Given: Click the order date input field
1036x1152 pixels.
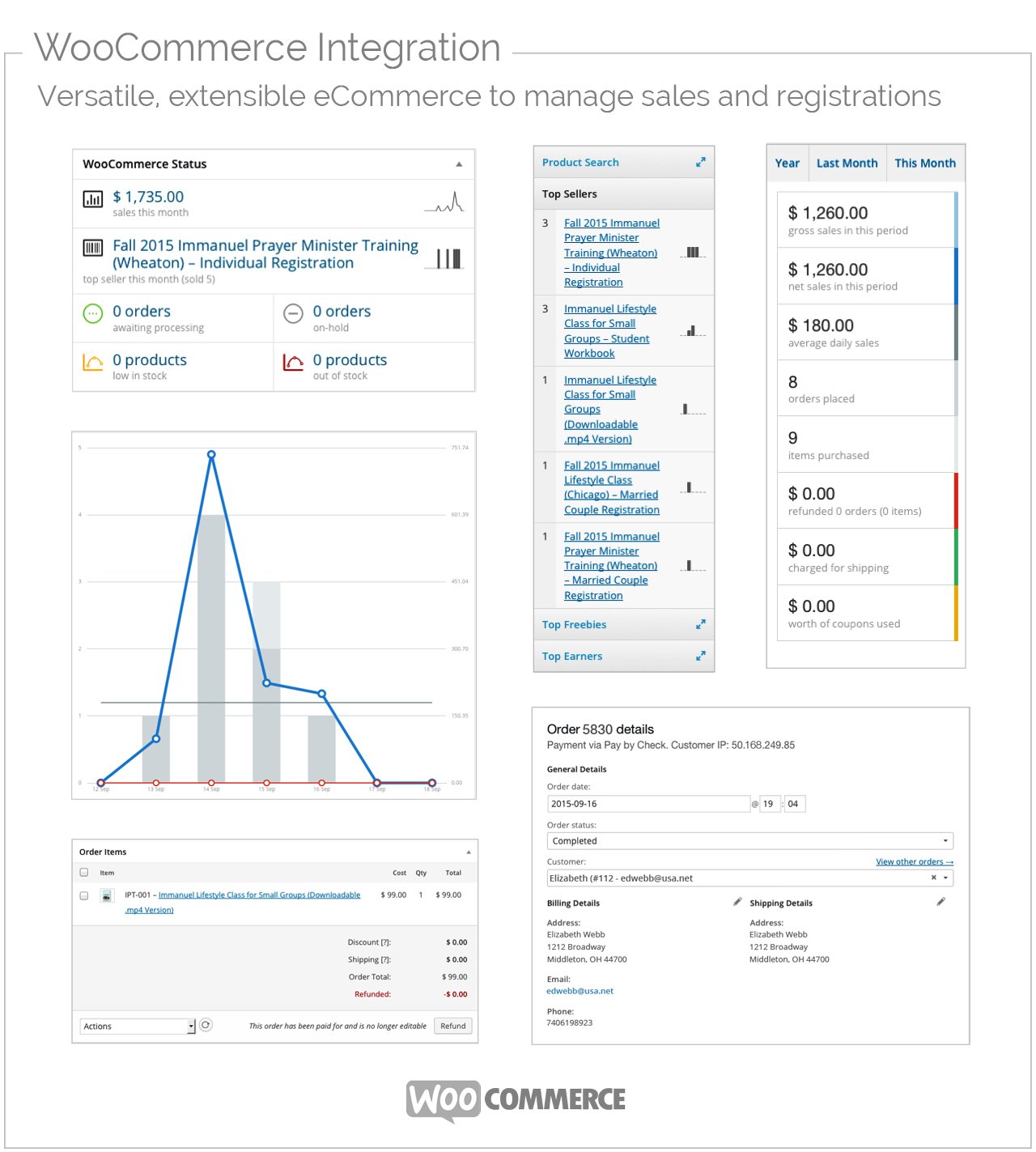Looking at the screenshot, I should pyautogui.click(x=648, y=804).
